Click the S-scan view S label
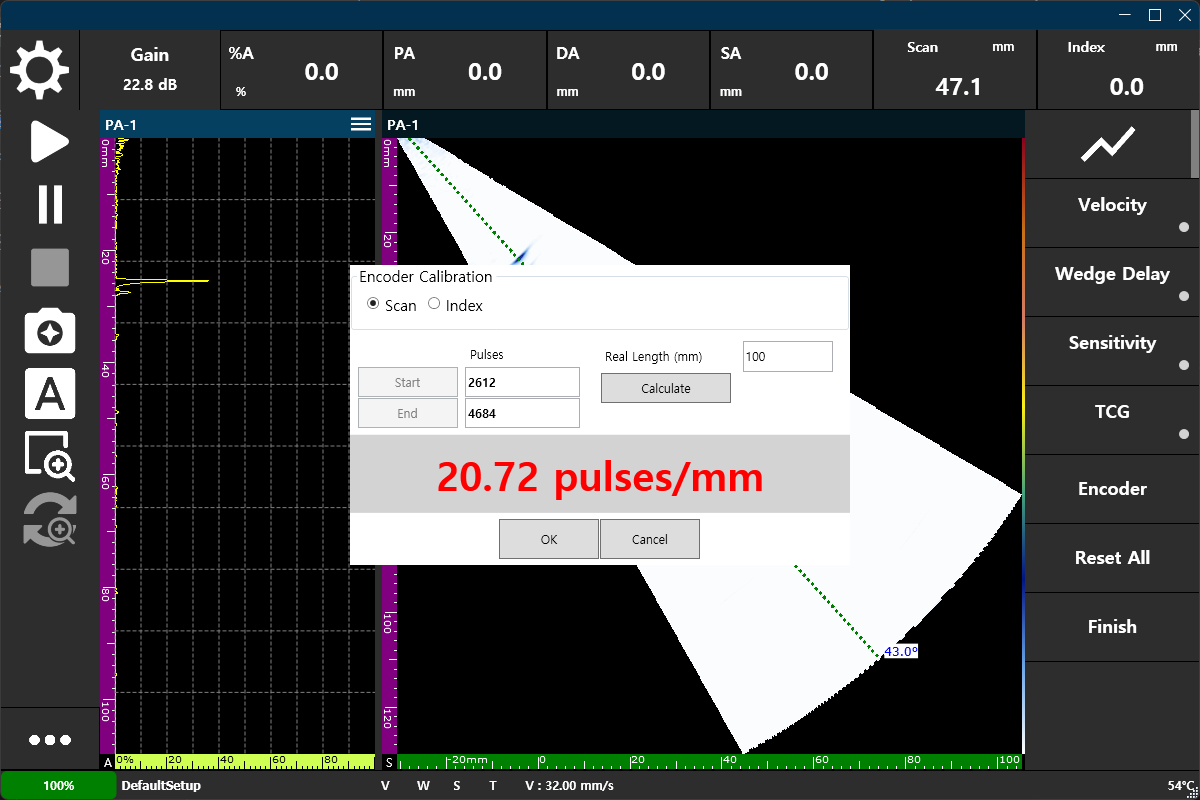This screenshot has height=800, width=1200. (390, 762)
